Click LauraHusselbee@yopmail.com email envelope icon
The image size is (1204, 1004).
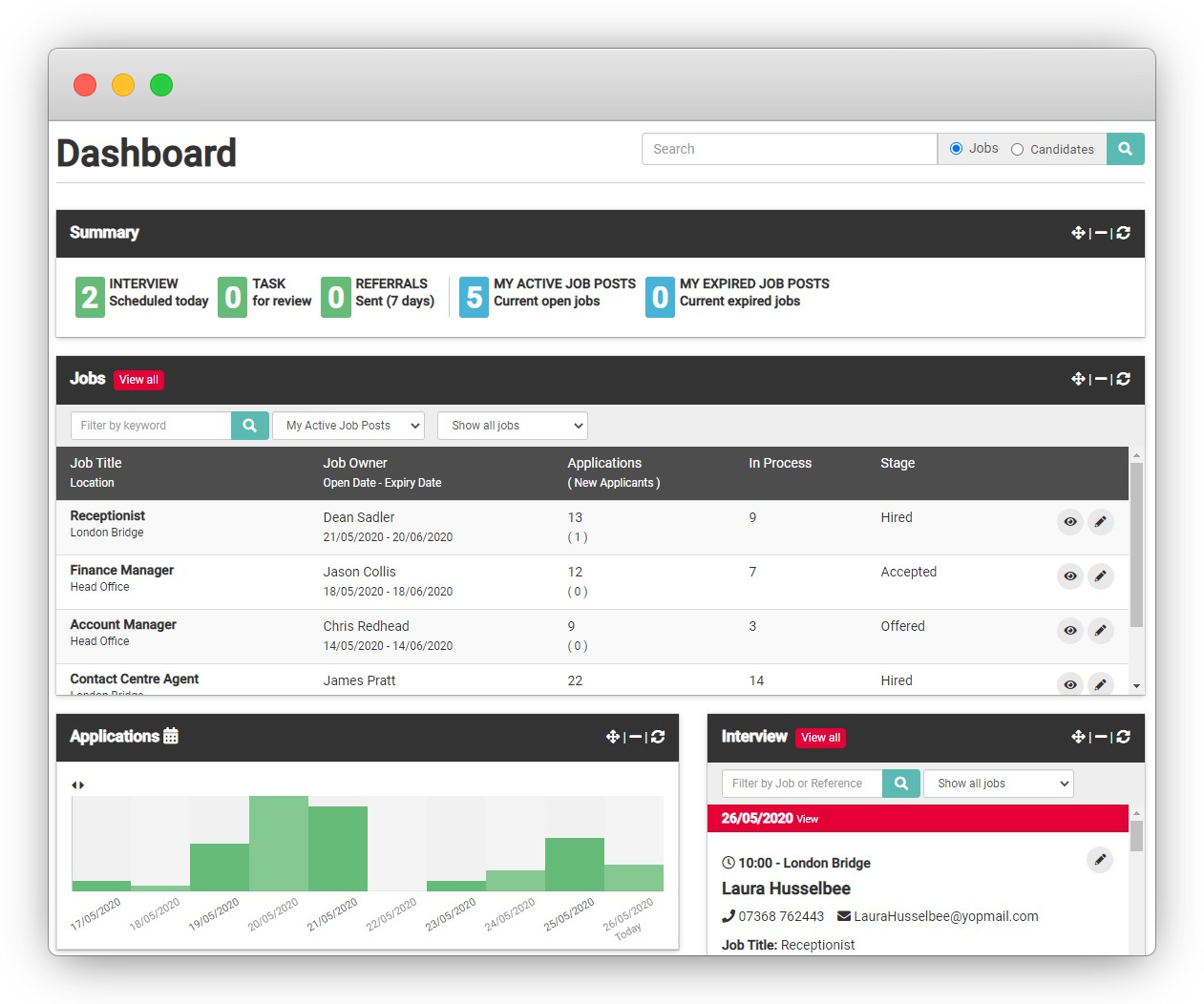pyautogui.click(x=842, y=916)
